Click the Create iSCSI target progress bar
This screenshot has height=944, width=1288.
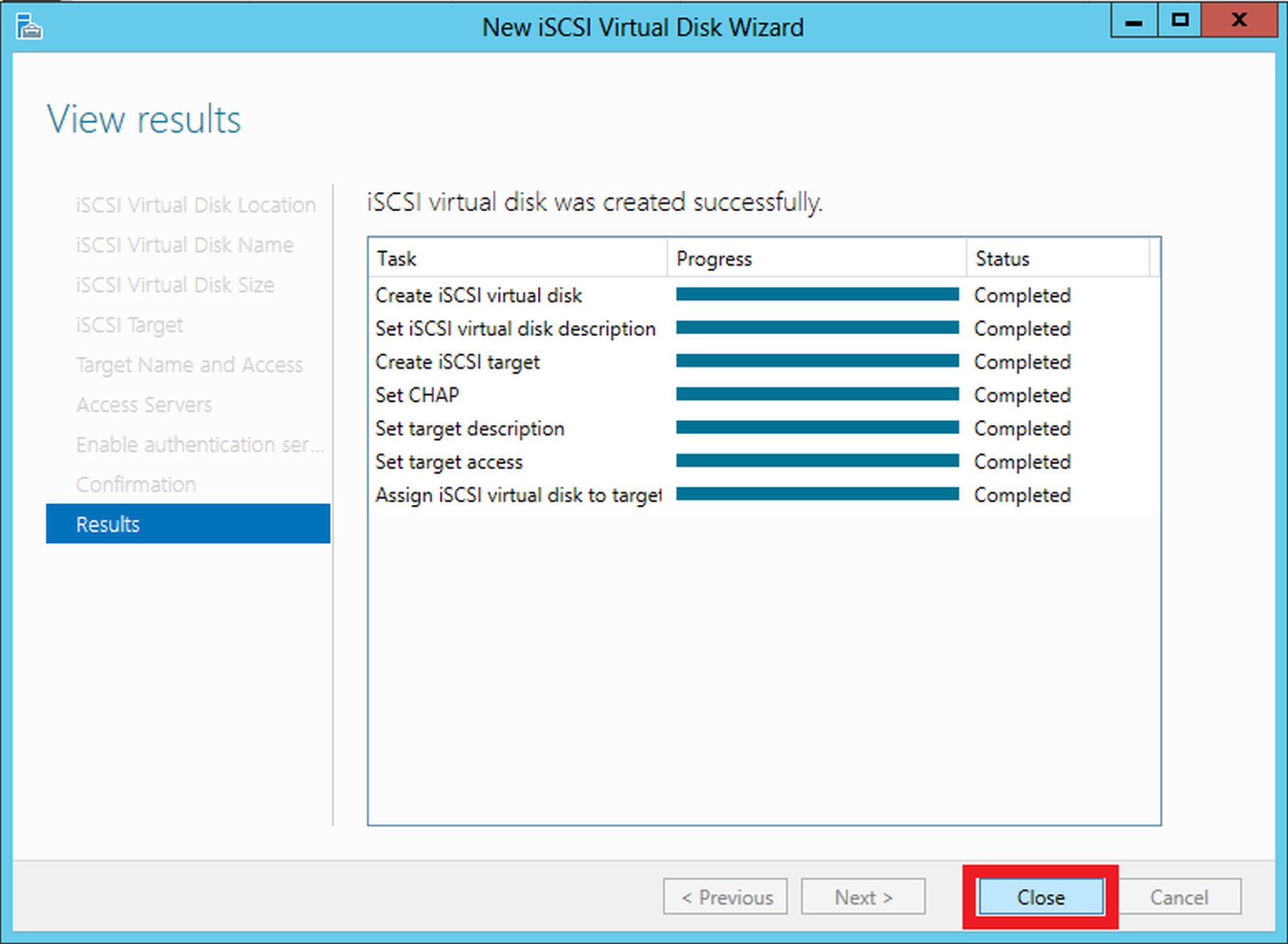pyautogui.click(x=817, y=361)
